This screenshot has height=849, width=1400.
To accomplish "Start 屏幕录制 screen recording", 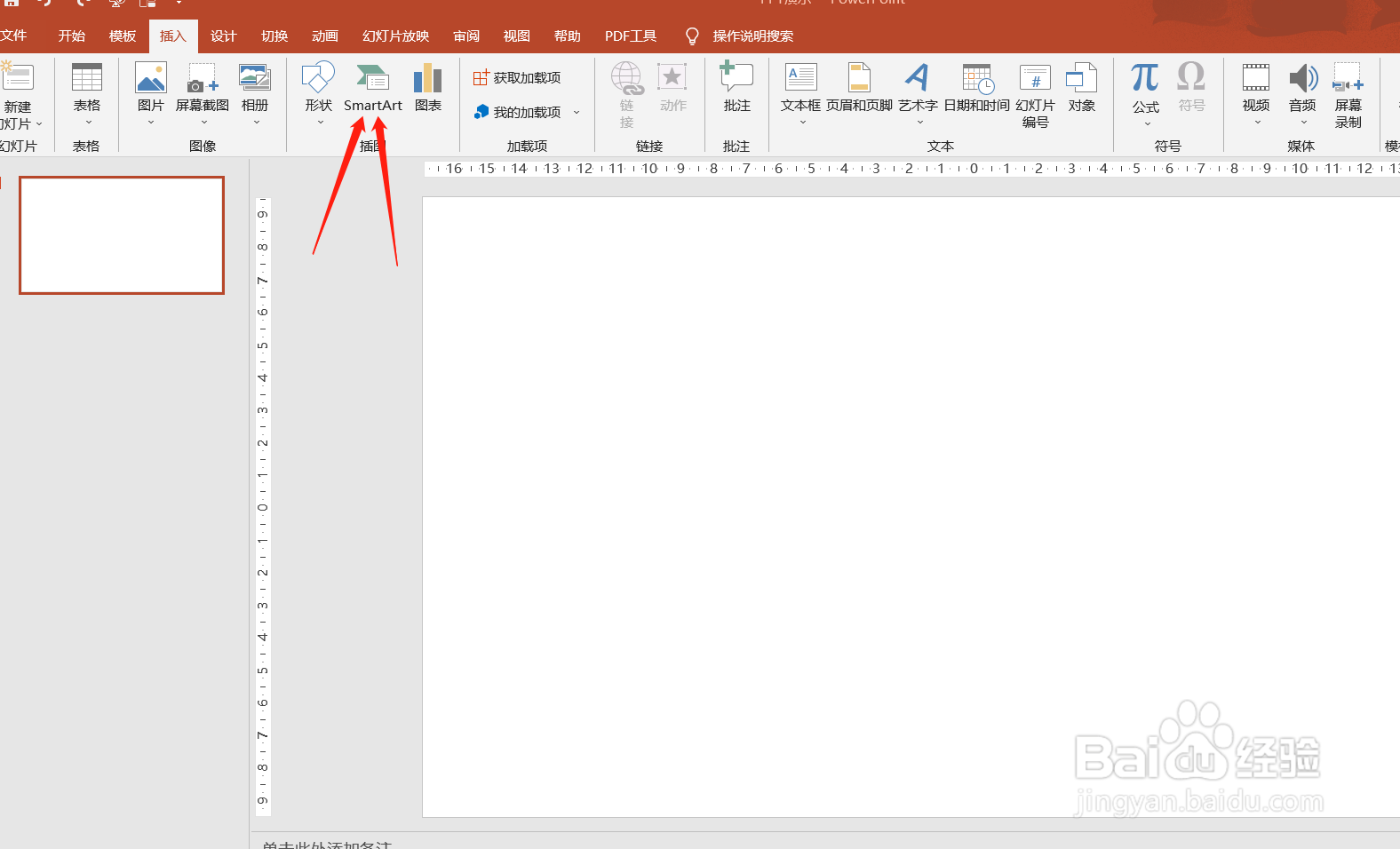I will (x=1348, y=77).
